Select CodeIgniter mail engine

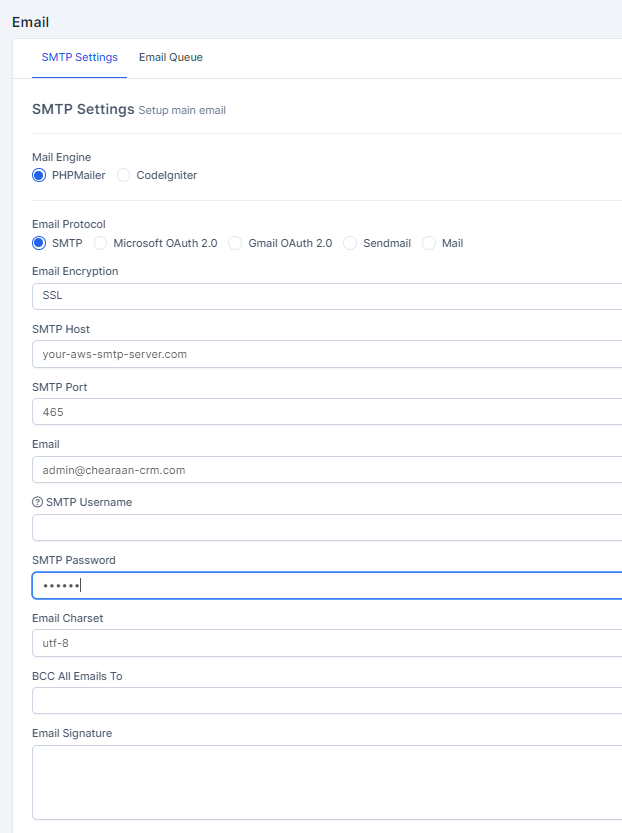124,175
